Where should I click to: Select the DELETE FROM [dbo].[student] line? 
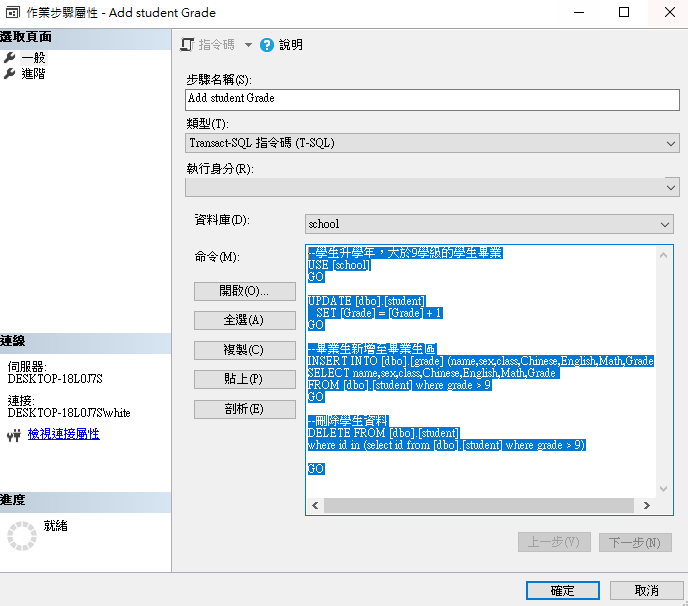coord(383,433)
